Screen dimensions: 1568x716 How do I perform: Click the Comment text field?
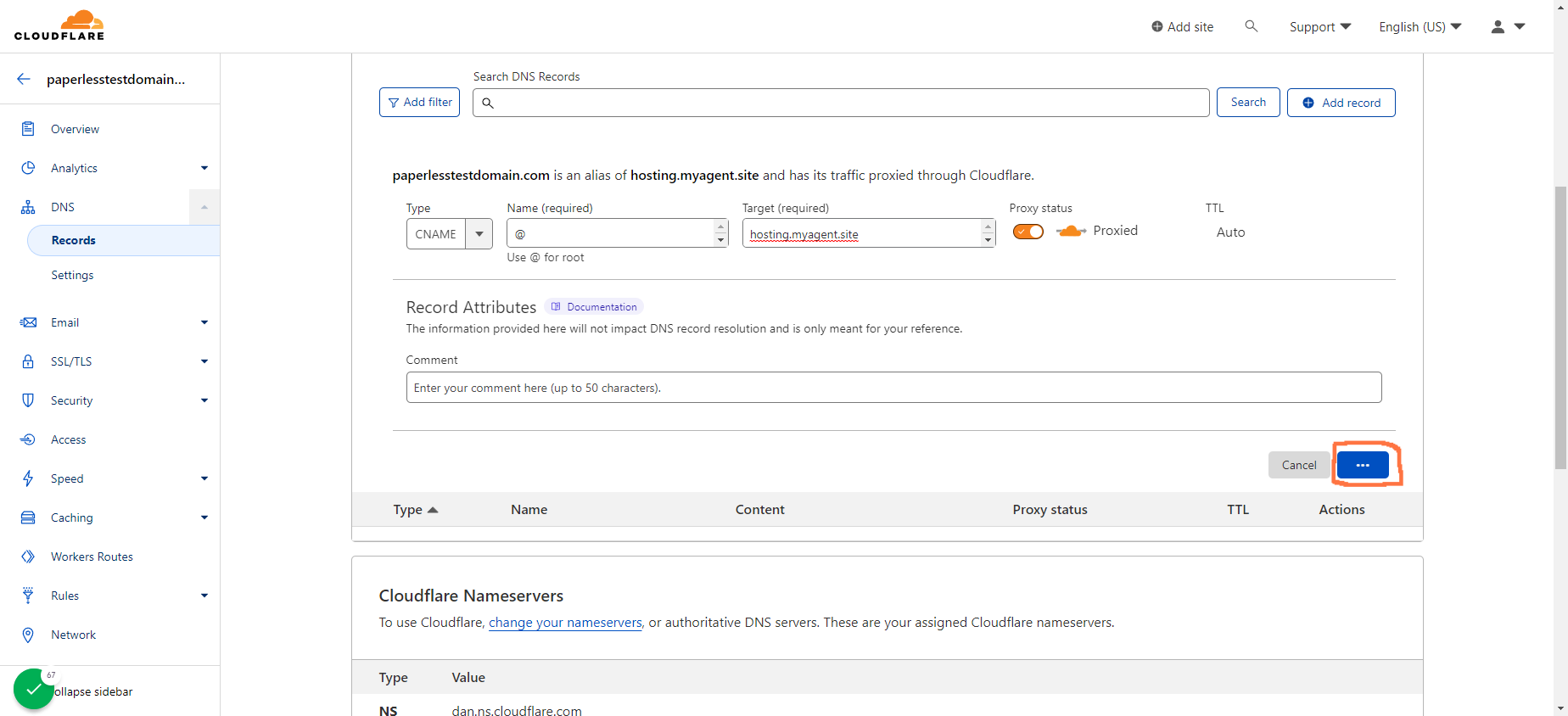(x=893, y=388)
